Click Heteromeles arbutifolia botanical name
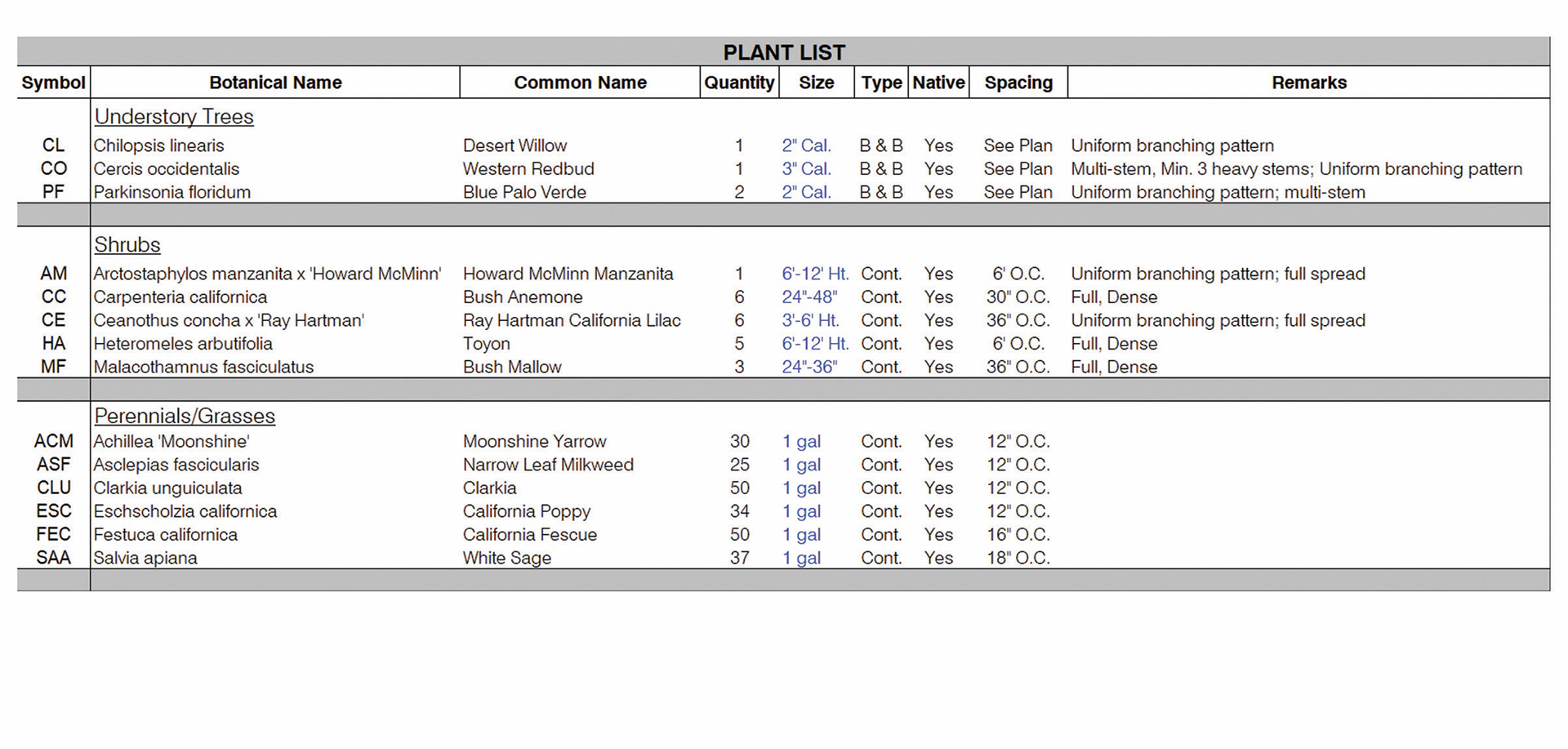Image resolution: width=1568 pixels, height=749 pixels. 183,344
